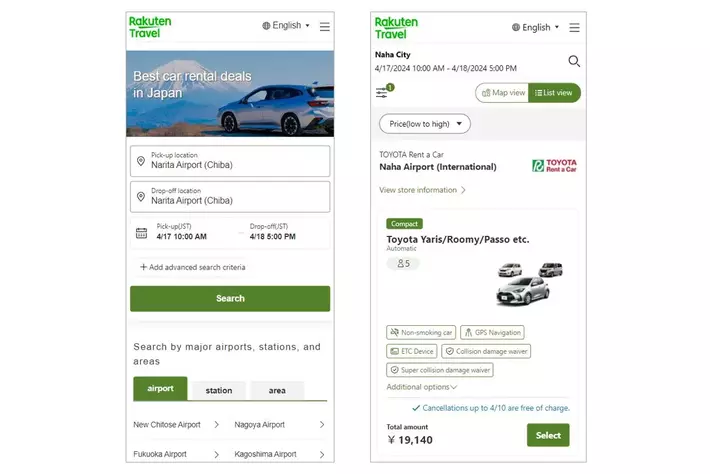The image size is (710, 474).
Task: Click the magnifier search icon beside Naha City
Action: click(x=574, y=61)
